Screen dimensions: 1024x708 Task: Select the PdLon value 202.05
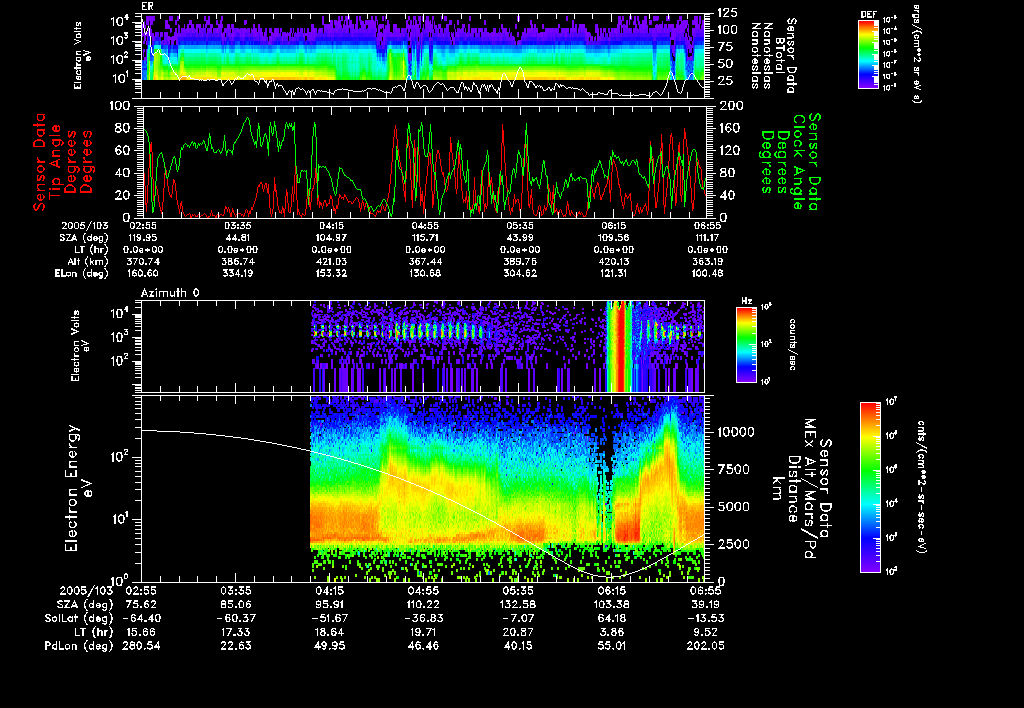tap(705, 645)
